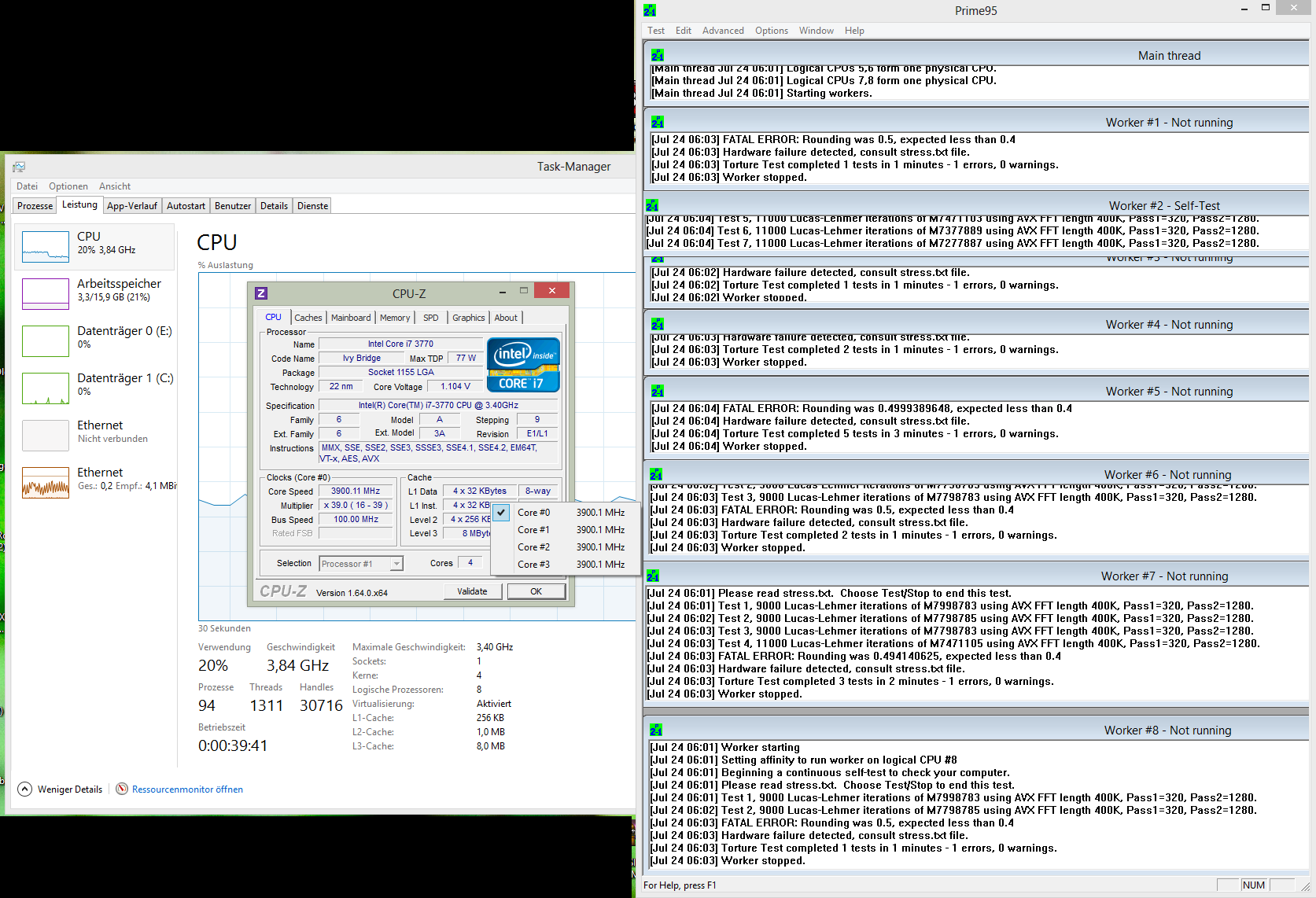
Task: Open the Ansicht menu in Task-Manager
Action: [x=115, y=186]
